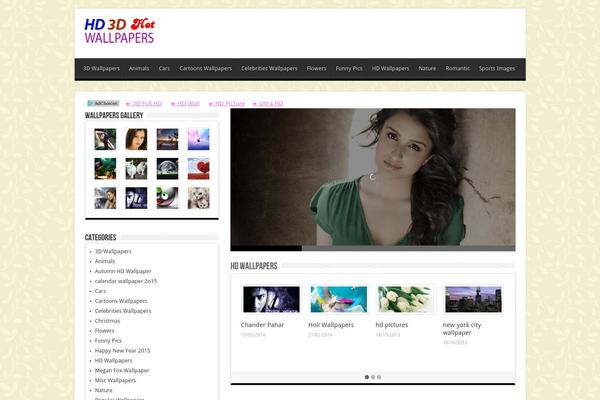The width and height of the screenshot is (600, 400).
Task: Open the green fantasy scene gallery thumbnail
Action: 105,169
